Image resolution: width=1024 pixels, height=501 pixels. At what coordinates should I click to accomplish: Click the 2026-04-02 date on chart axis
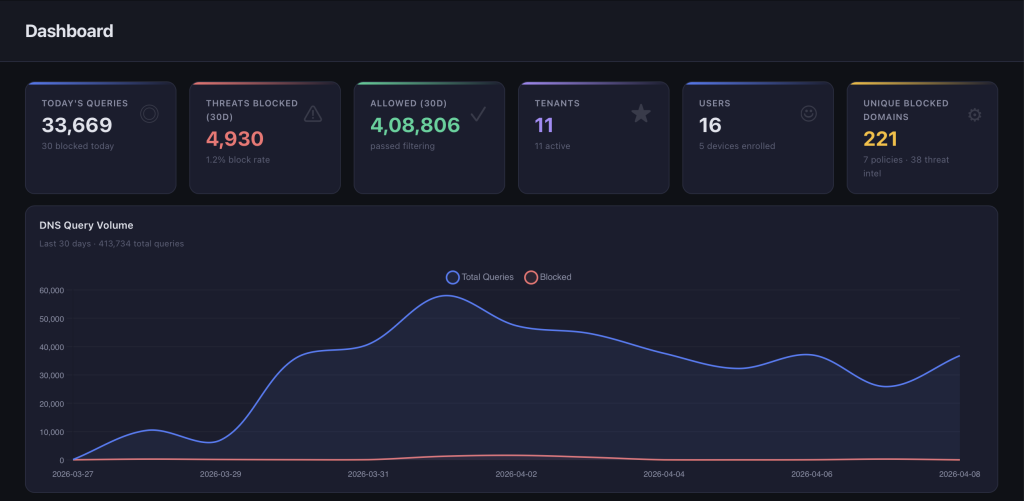pyautogui.click(x=518, y=474)
